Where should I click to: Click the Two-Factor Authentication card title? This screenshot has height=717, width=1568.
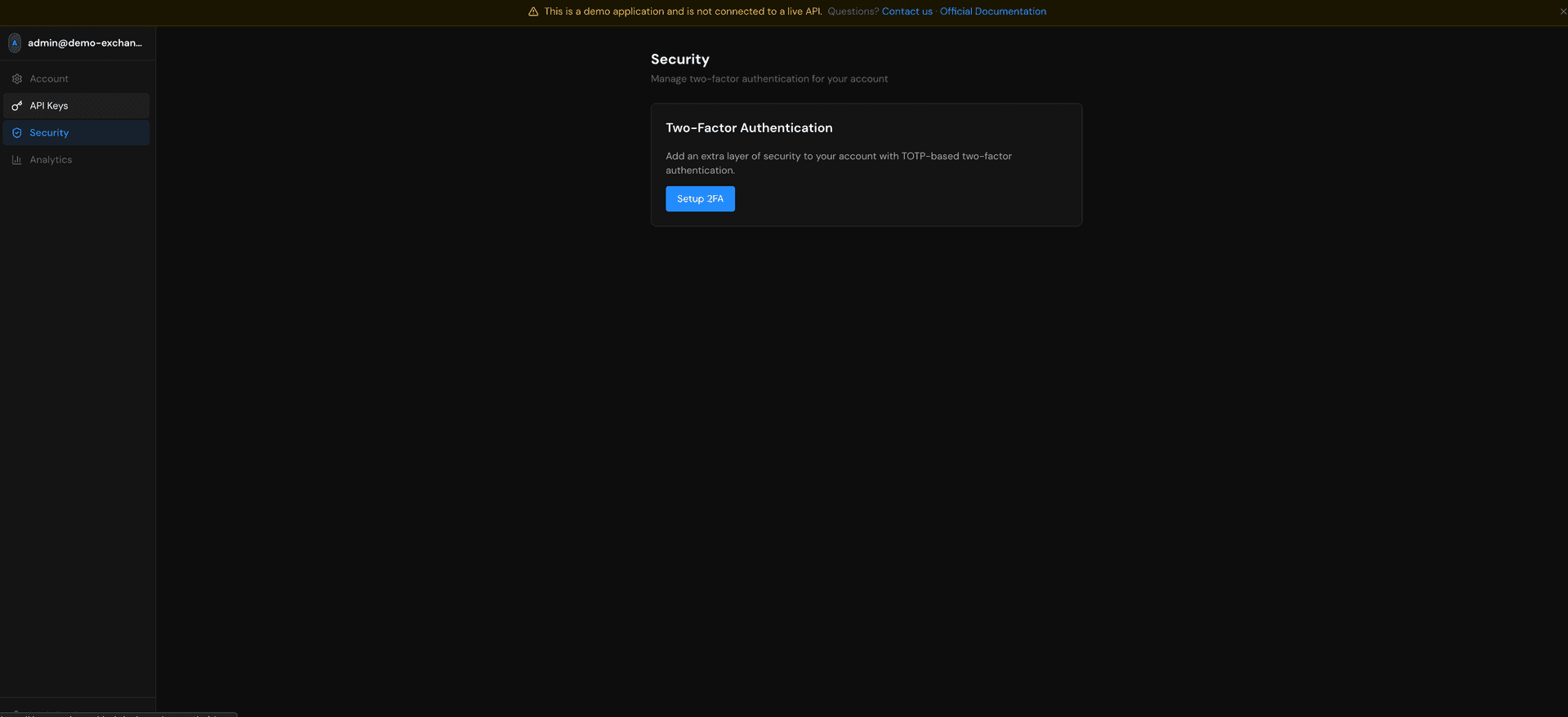coord(749,128)
